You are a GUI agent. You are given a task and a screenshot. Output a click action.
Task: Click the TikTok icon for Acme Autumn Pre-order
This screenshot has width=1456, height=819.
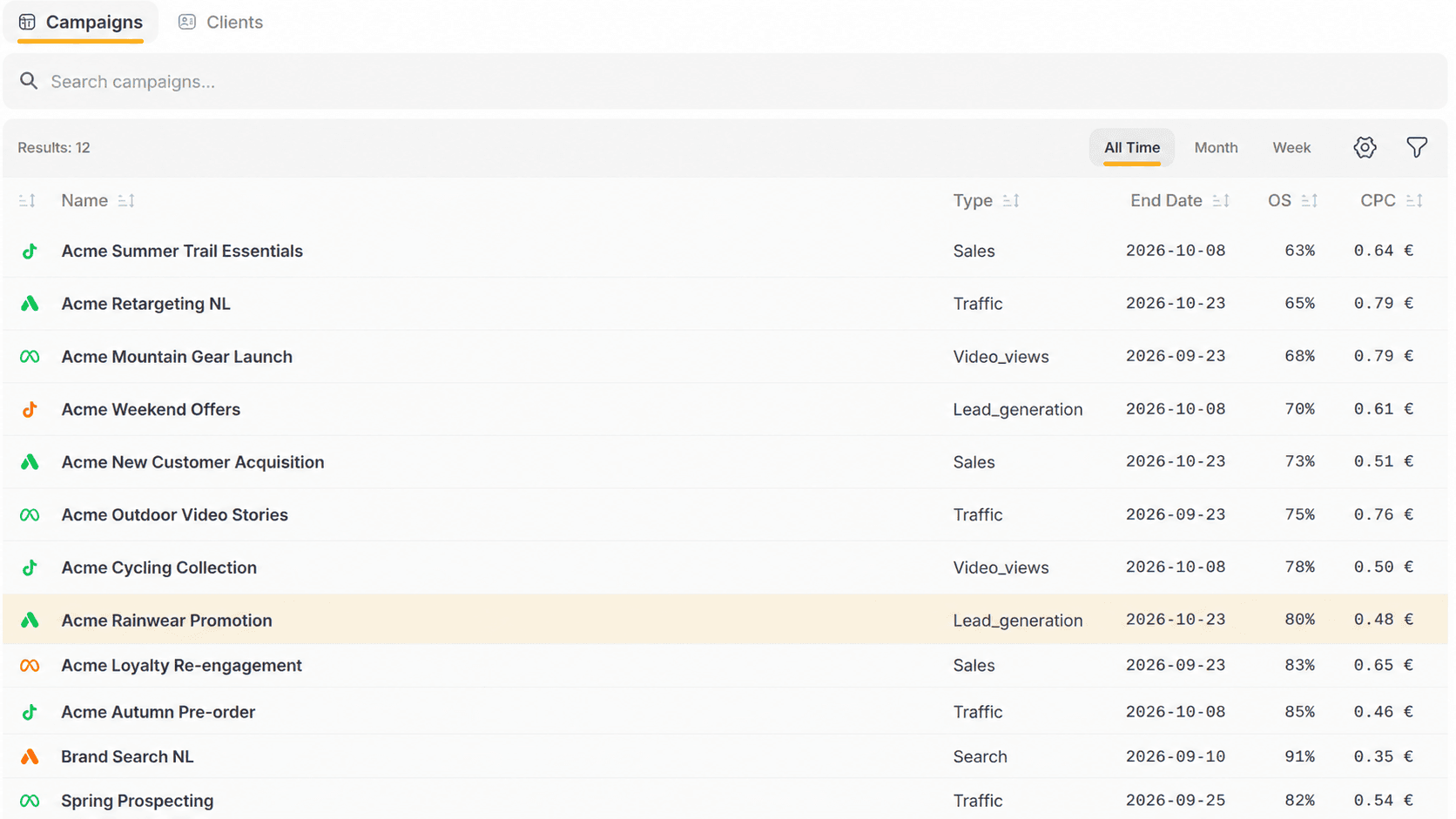30,712
